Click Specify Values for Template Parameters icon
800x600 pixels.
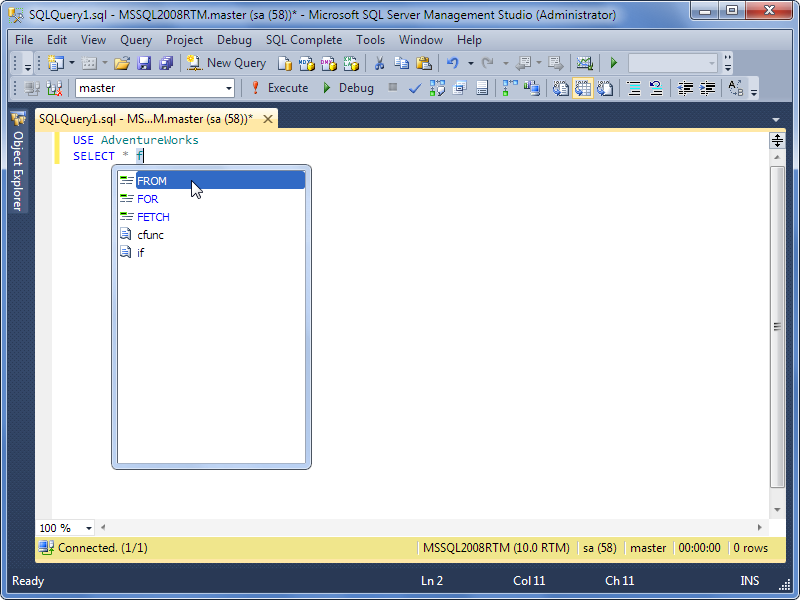[x=735, y=88]
